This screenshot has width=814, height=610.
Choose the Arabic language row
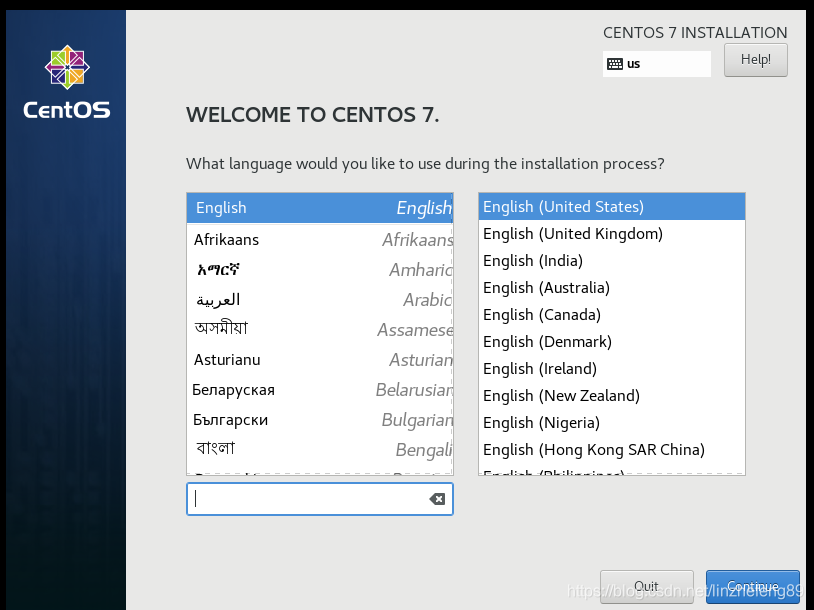320,300
